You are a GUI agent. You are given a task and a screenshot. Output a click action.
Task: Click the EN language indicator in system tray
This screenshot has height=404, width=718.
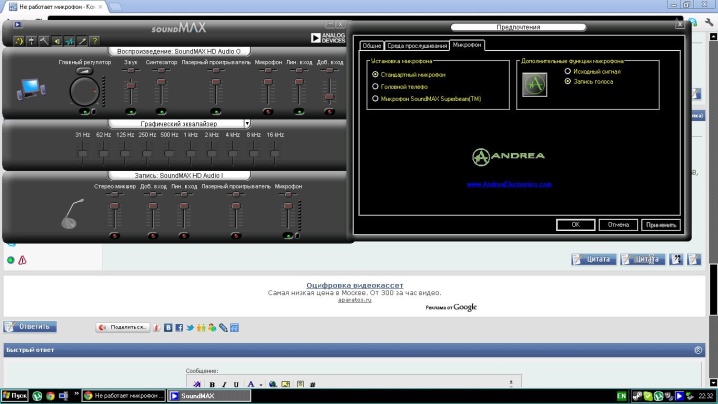pos(621,396)
